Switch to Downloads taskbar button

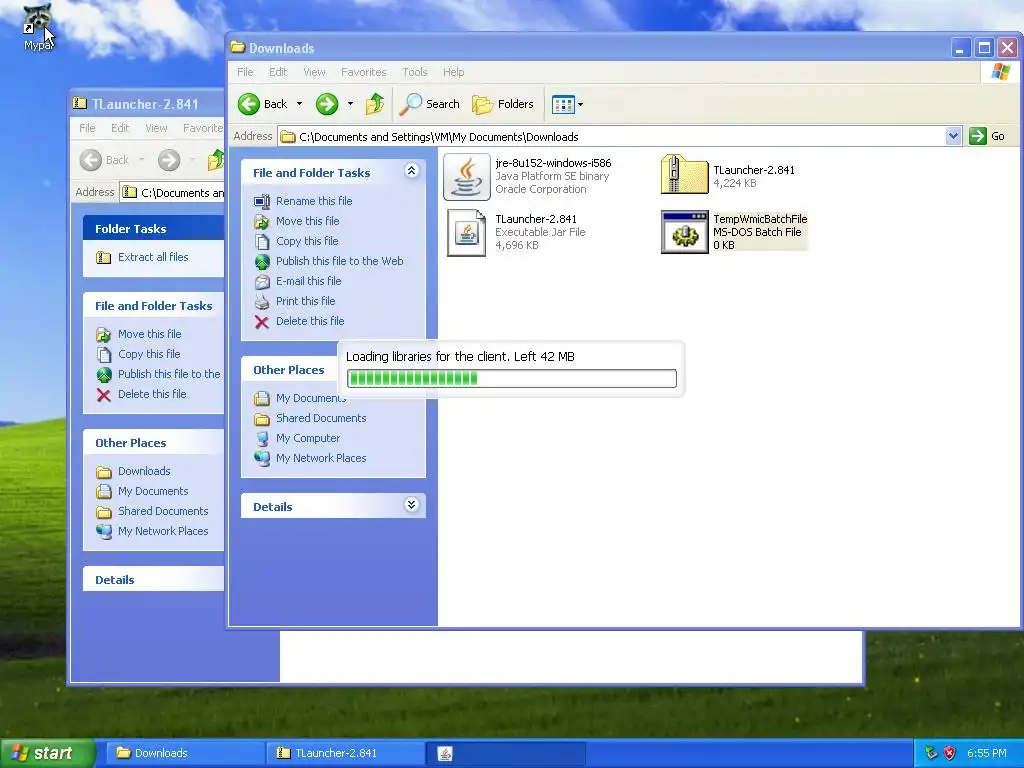[x=185, y=753]
